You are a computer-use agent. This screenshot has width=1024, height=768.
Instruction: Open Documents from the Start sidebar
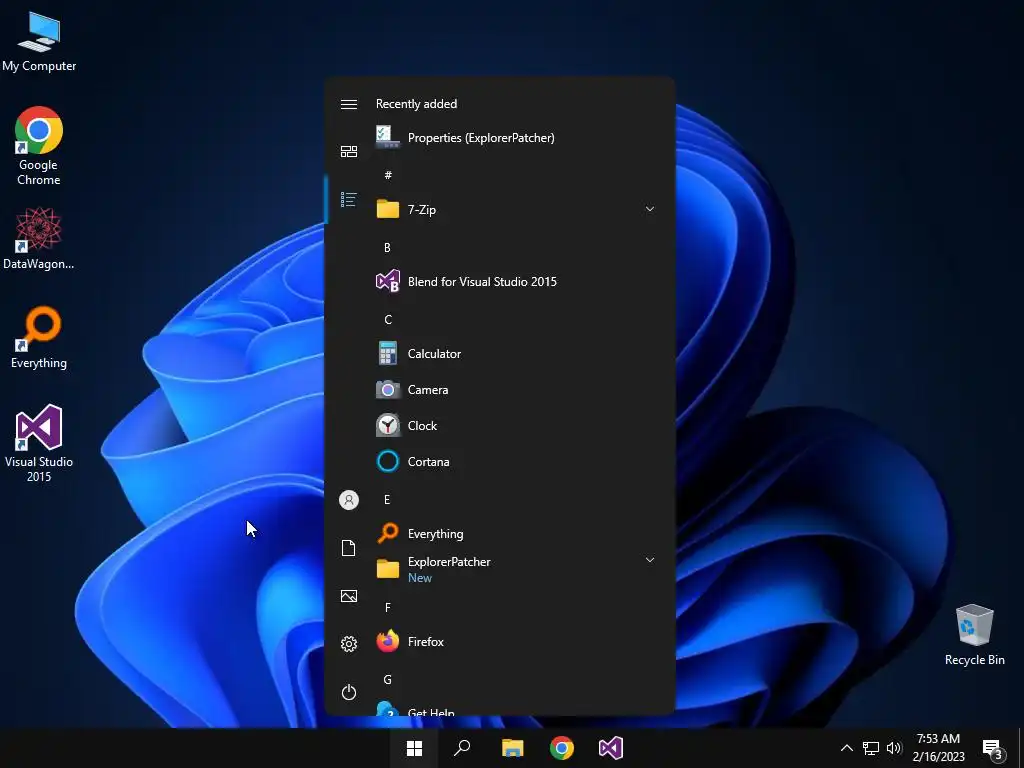pos(349,548)
